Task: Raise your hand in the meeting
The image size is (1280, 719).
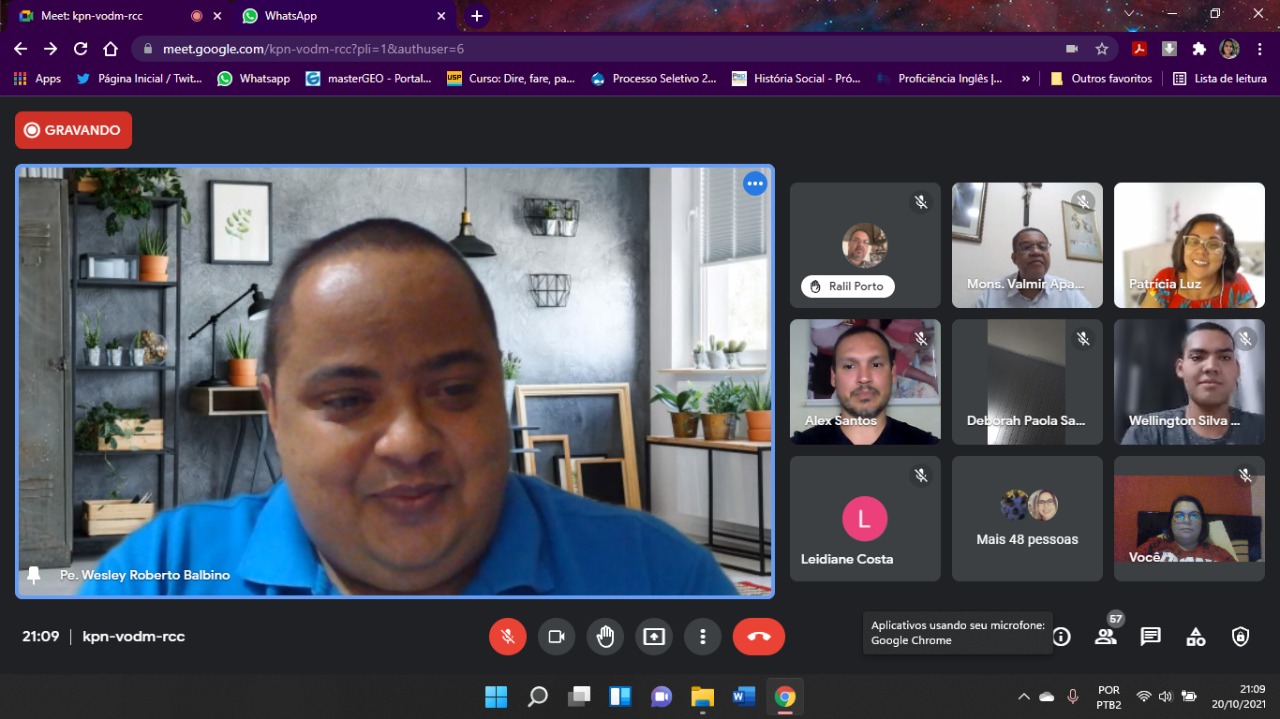Action: coord(605,637)
